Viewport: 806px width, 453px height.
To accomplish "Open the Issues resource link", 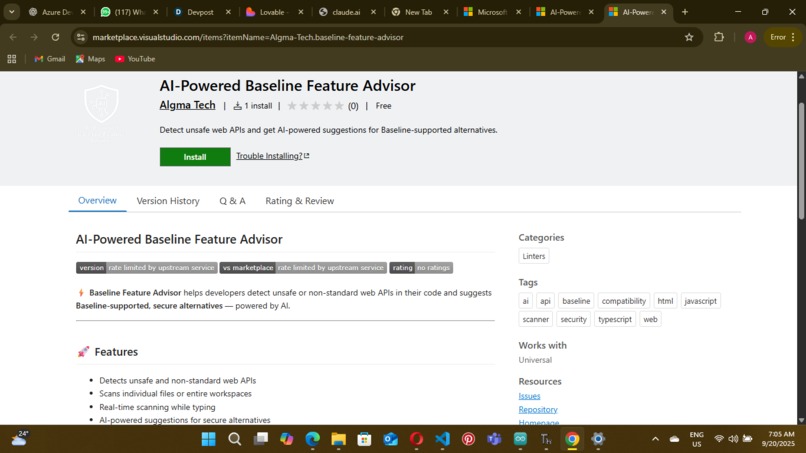I will pyautogui.click(x=529, y=396).
